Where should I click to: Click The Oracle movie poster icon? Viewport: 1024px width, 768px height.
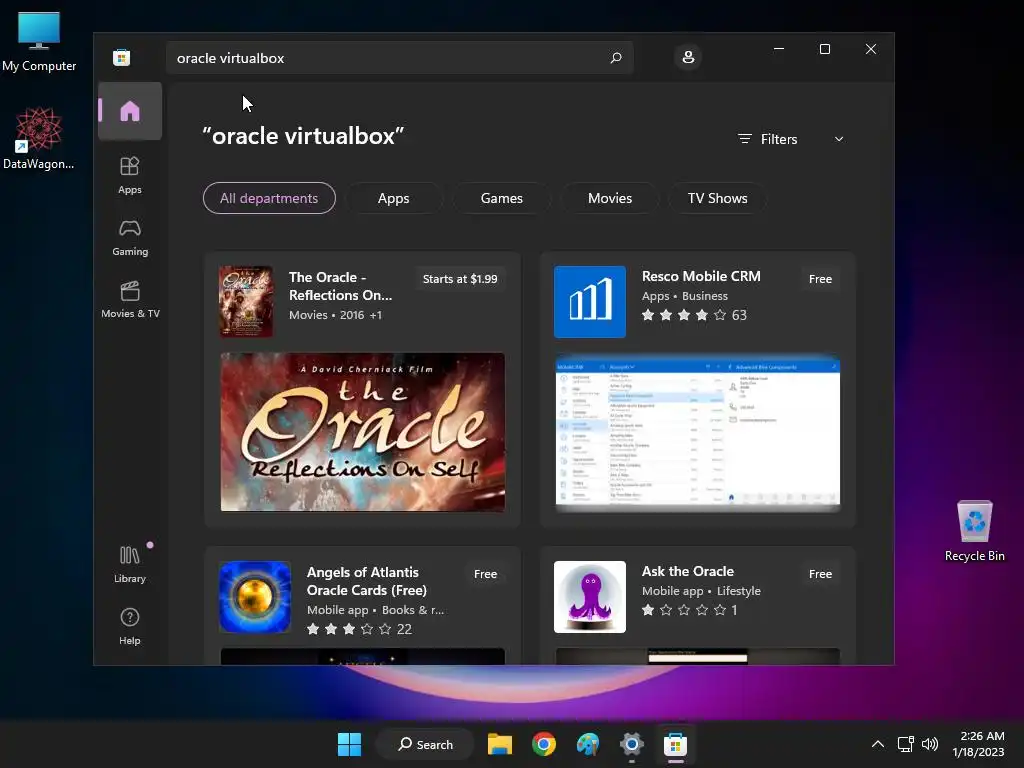[x=246, y=301]
